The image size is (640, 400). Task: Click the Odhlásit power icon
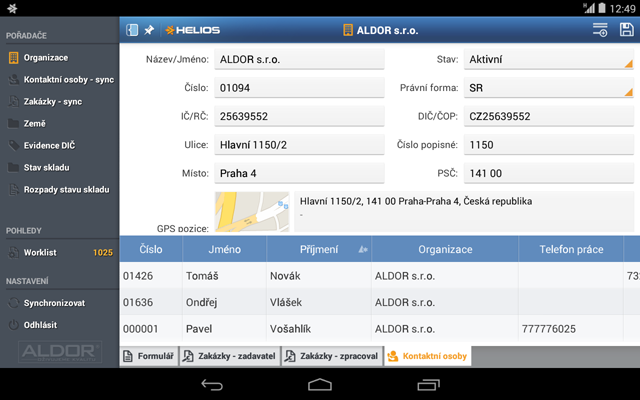click(13, 325)
